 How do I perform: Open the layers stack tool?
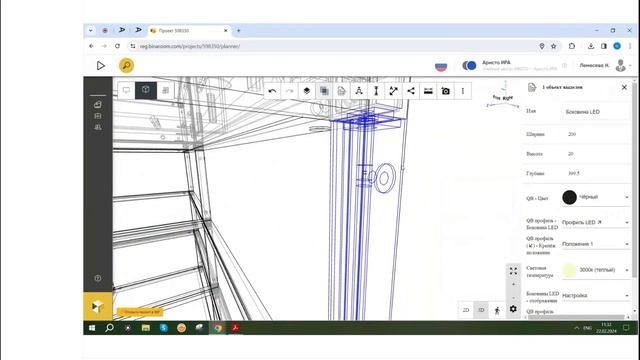[x=307, y=91]
